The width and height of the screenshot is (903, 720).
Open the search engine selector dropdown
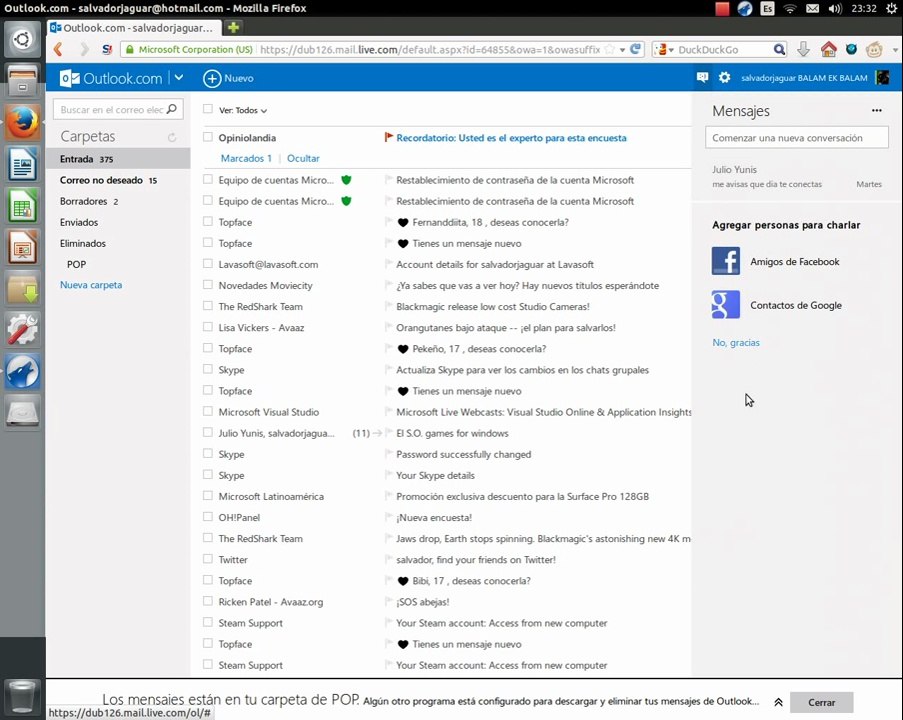point(663,50)
